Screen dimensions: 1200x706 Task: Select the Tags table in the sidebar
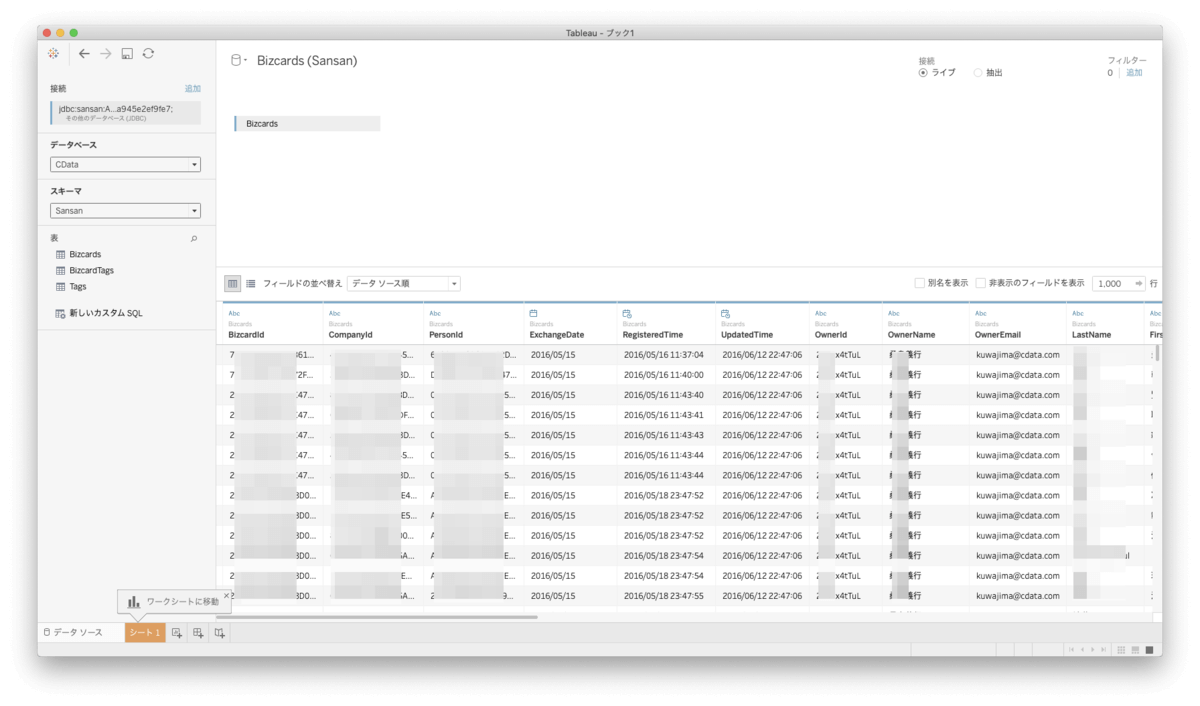pyautogui.click(x=78, y=287)
